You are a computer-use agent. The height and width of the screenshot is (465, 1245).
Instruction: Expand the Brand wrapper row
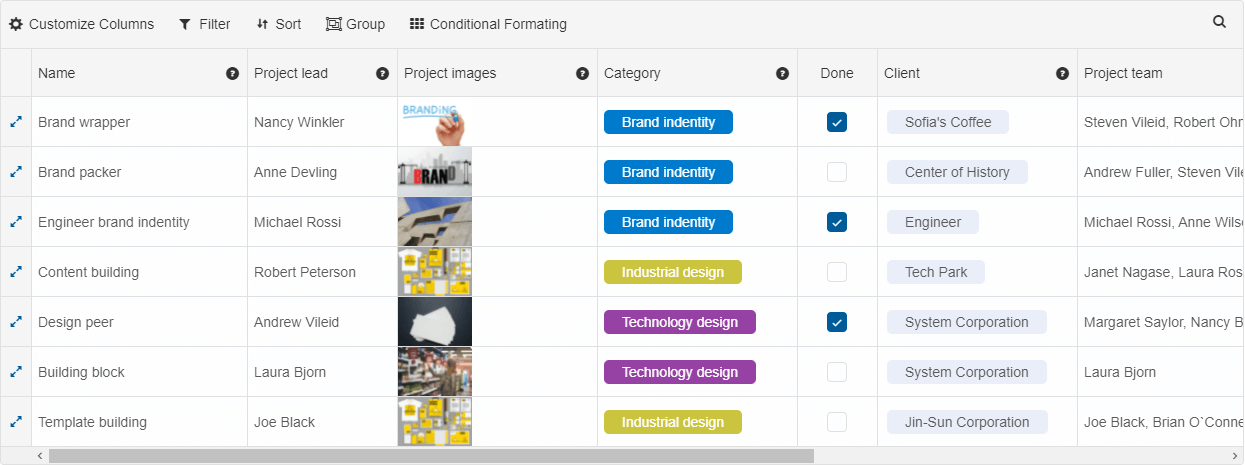point(16,122)
